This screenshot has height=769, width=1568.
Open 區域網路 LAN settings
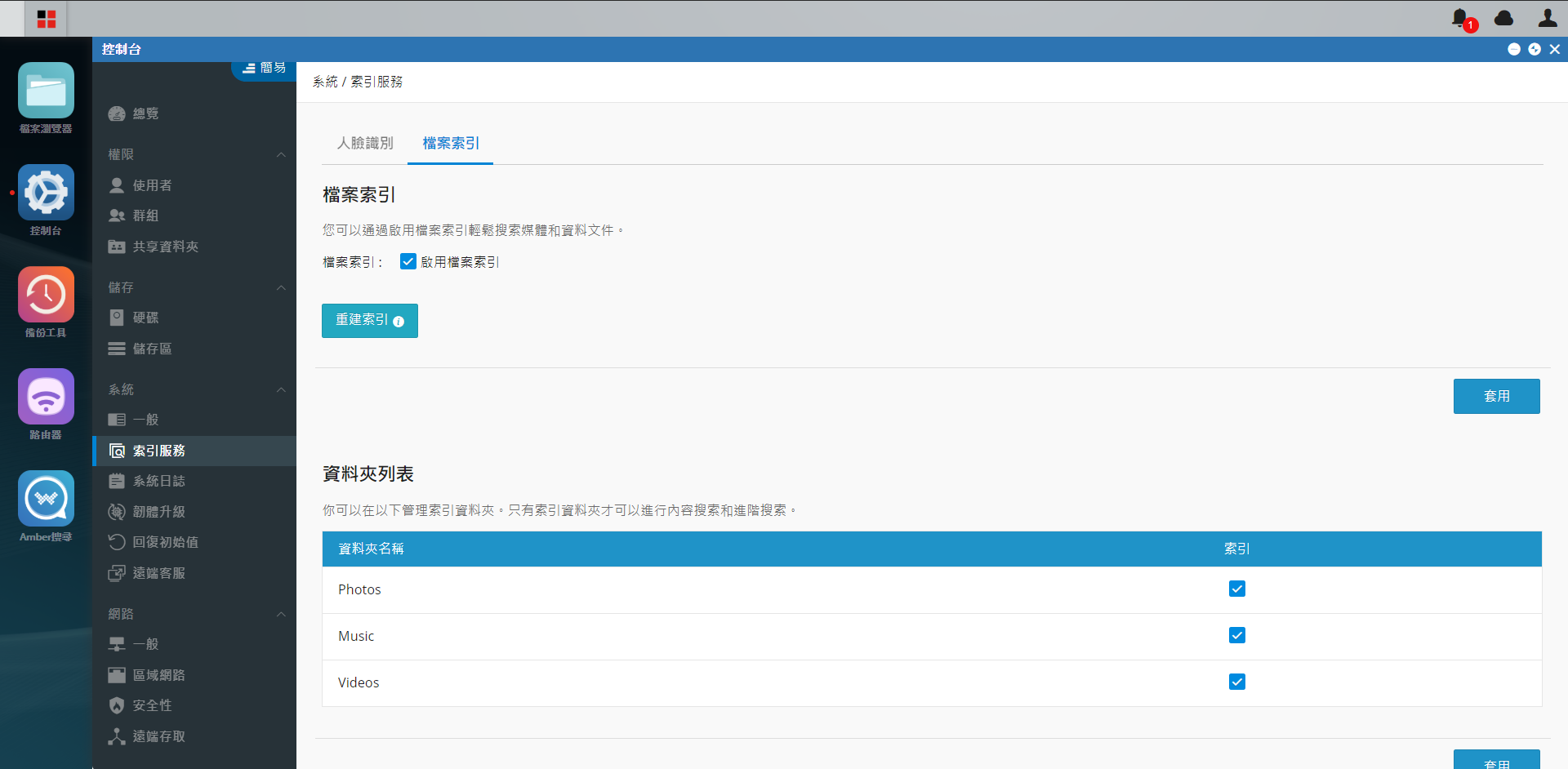pos(194,675)
